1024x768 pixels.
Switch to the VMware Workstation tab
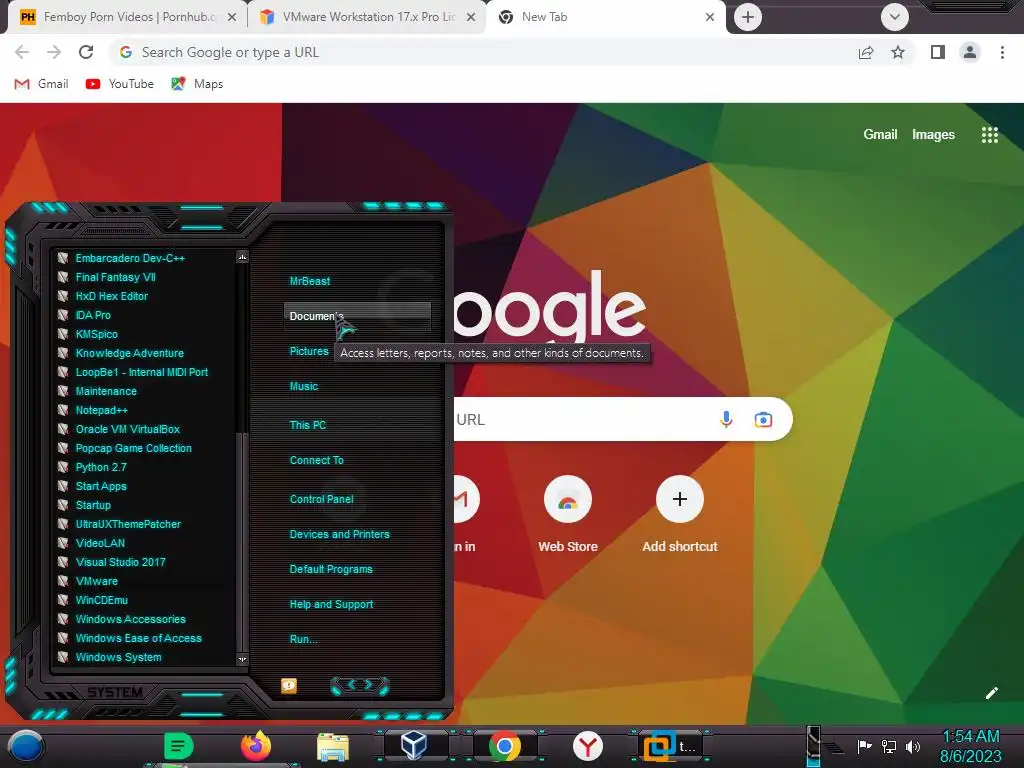click(366, 17)
